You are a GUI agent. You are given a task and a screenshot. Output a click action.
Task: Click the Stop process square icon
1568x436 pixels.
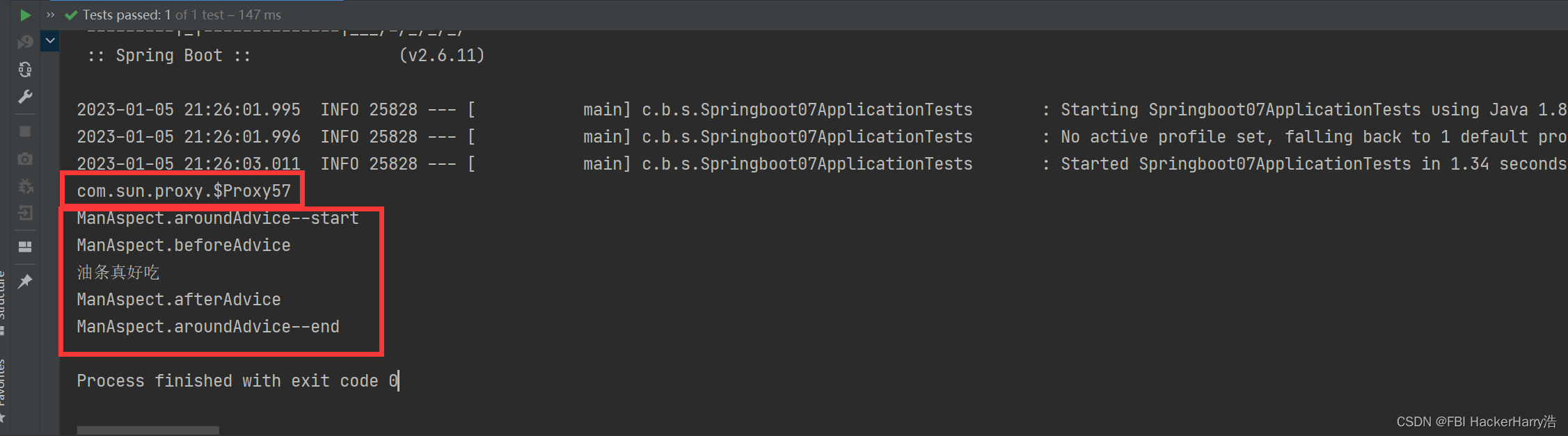pyautogui.click(x=25, y=131)
